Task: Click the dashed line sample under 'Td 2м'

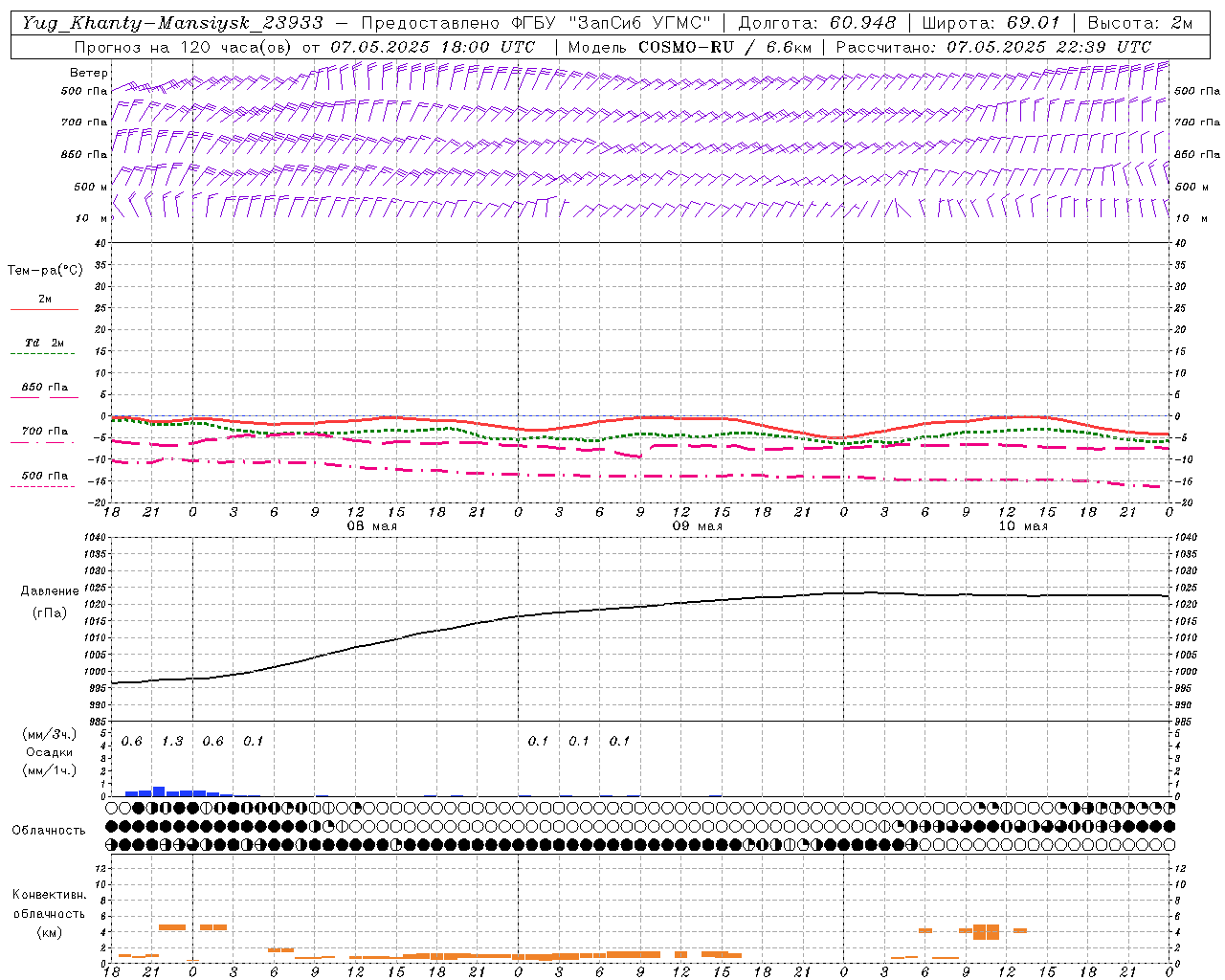Action: 43,354
